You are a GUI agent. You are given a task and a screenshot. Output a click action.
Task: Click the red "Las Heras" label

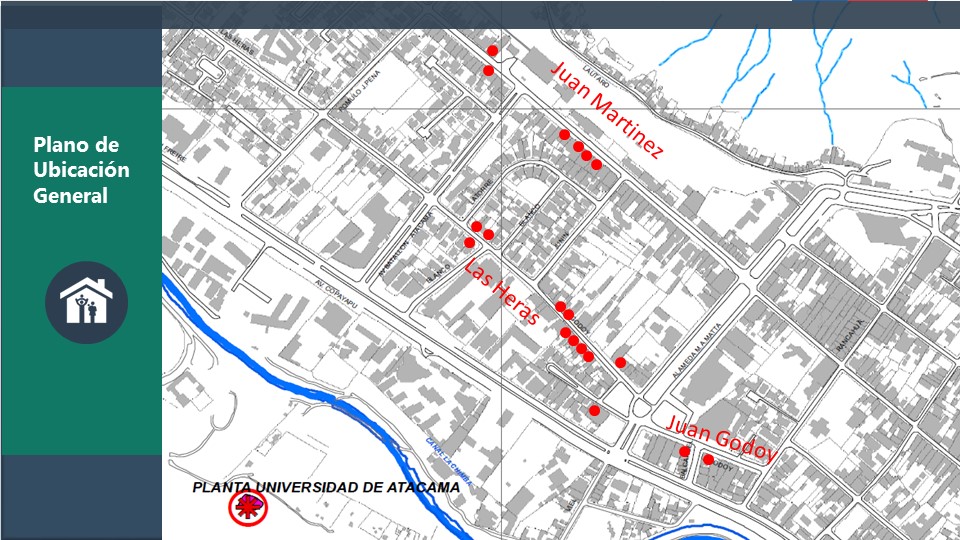pyautogui.click(x=501, y=291)
